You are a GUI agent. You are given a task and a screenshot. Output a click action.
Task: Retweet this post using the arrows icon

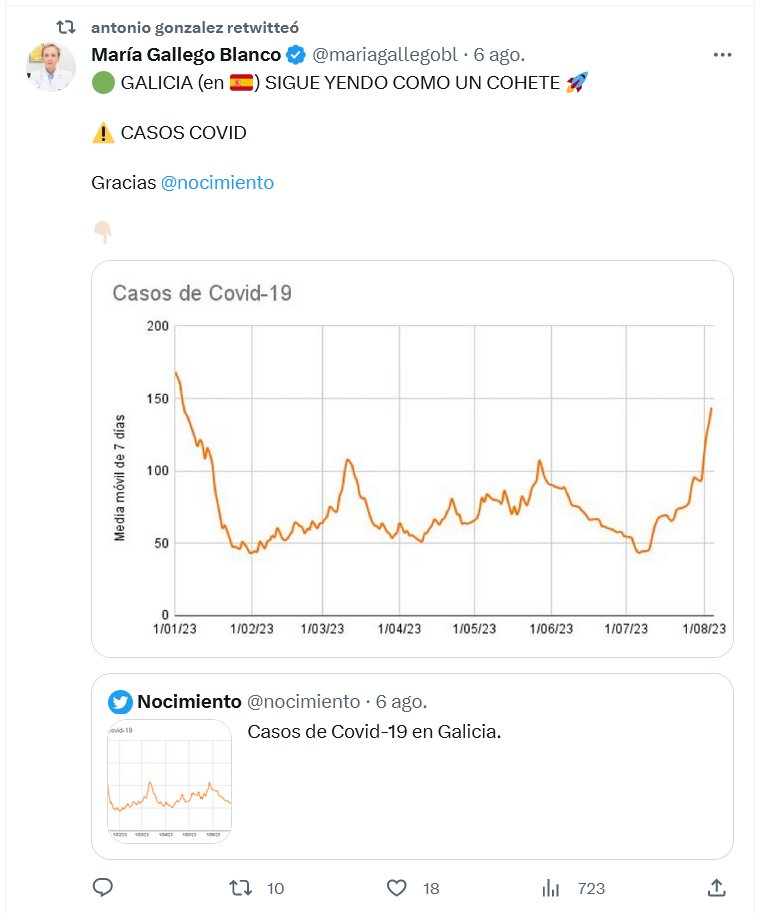241,887
